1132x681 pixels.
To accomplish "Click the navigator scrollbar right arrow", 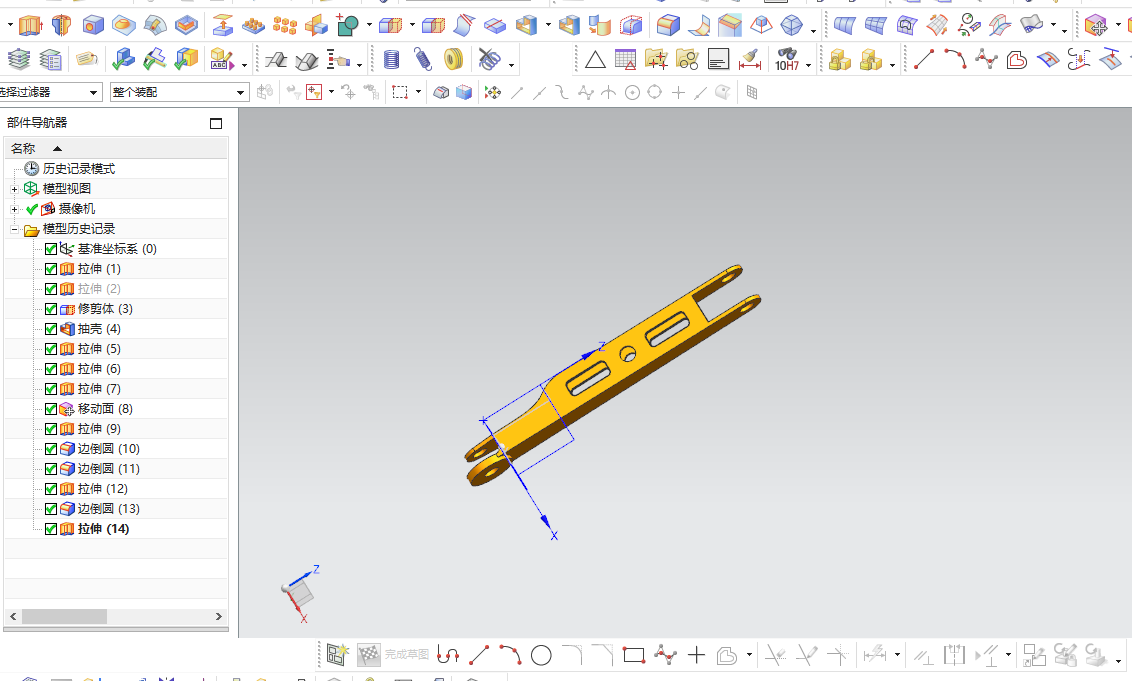I will [219, 617].
